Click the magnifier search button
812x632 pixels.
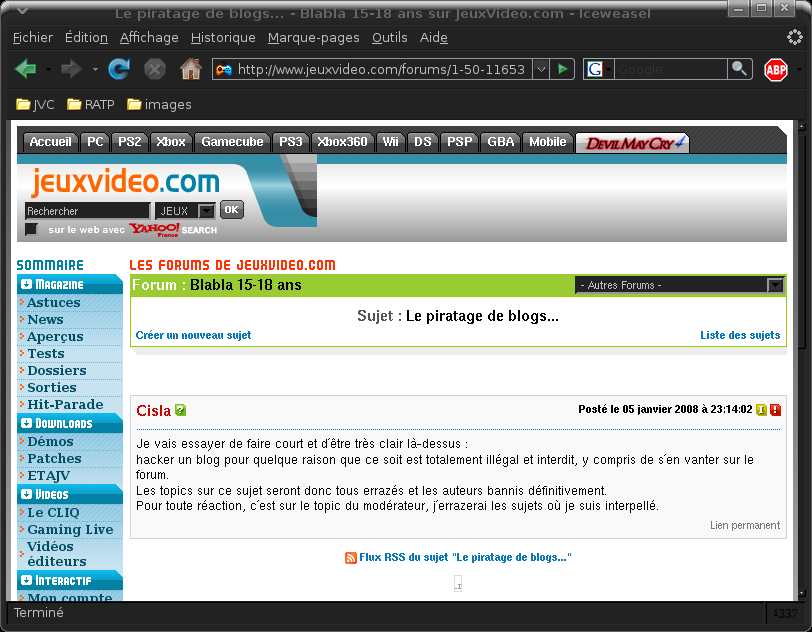pyautogui.click(x=740, y=69)
